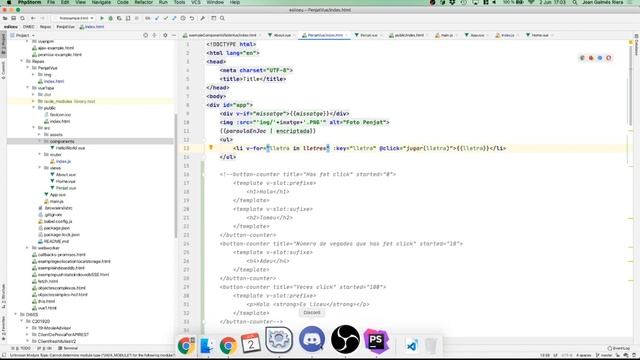This screenshot has width=640, height=360.
Task: Open PhpStorm from the Dock
Action: (x=376, y=340)
